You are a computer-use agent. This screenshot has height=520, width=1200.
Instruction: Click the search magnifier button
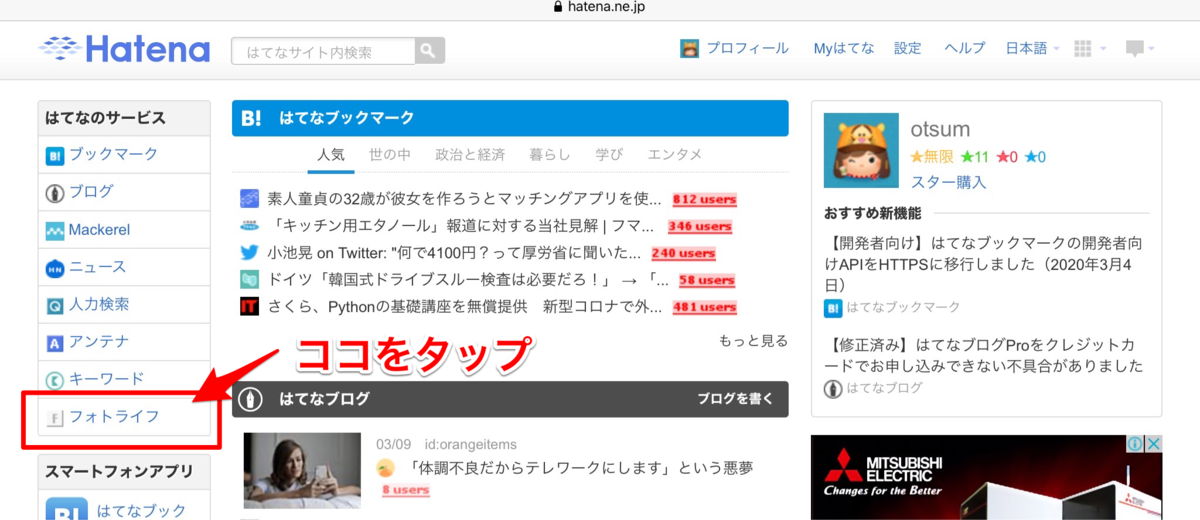pos(430,50)
